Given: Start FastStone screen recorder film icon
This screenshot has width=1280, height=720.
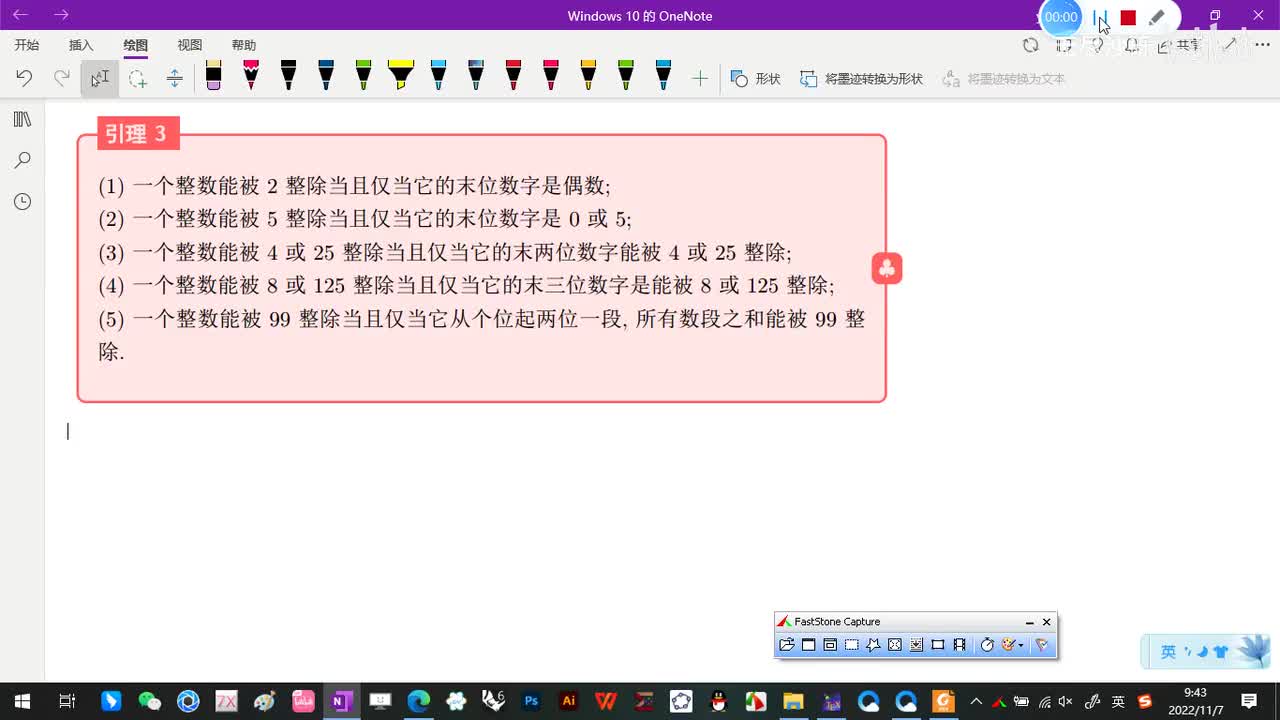Looking at the screenshot, I should coord(960,645).
